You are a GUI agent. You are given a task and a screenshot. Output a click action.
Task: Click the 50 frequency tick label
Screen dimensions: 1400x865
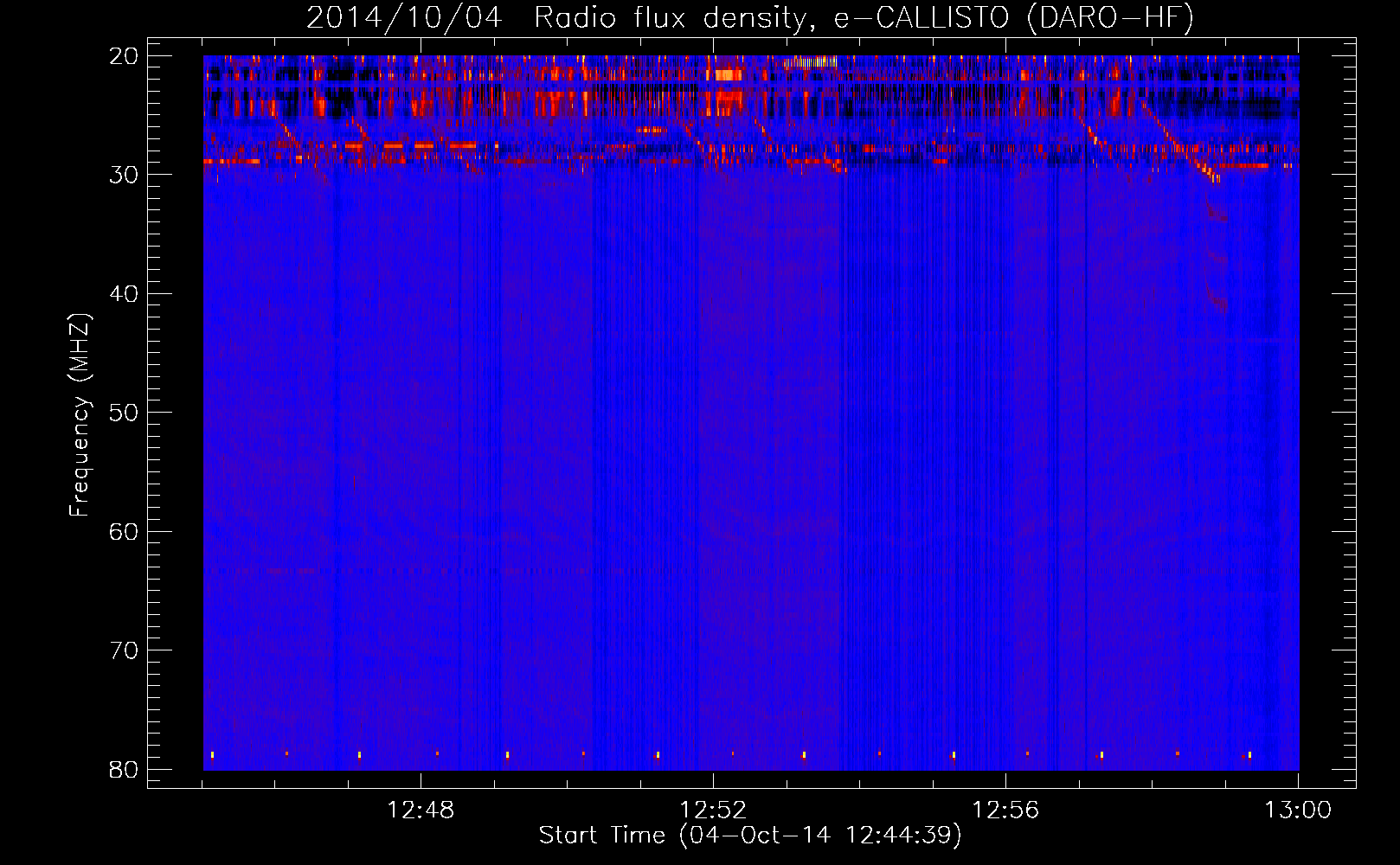[125, 413]
